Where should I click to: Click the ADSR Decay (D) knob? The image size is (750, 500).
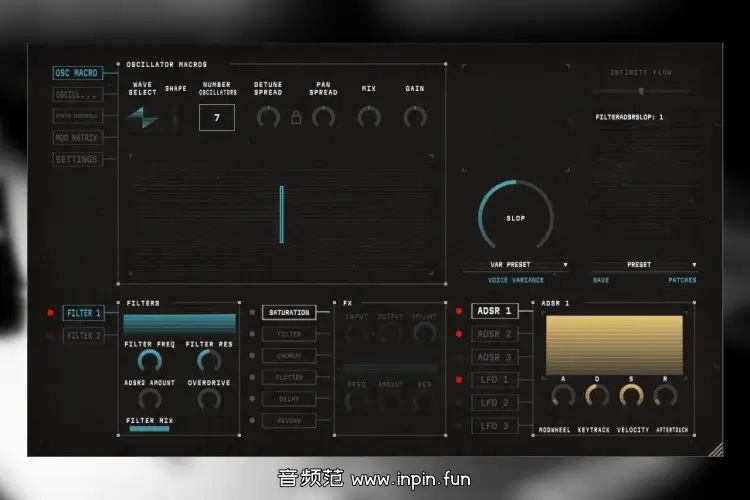click(597, 396)
